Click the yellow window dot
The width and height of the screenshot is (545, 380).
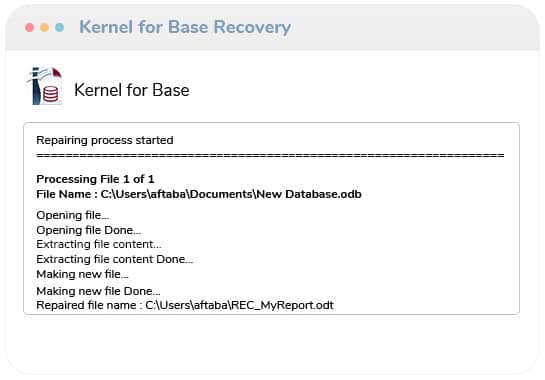point(44,27)
